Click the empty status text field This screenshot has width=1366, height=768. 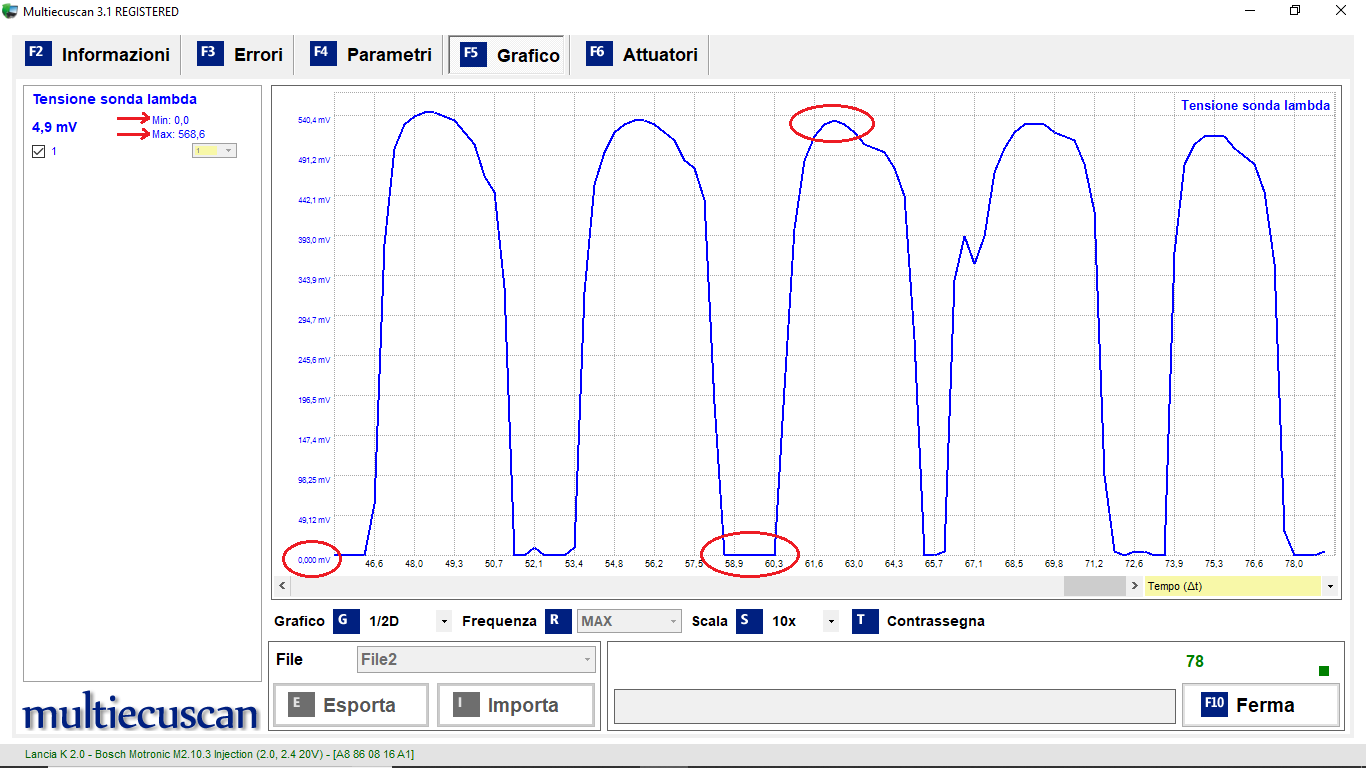894,706
